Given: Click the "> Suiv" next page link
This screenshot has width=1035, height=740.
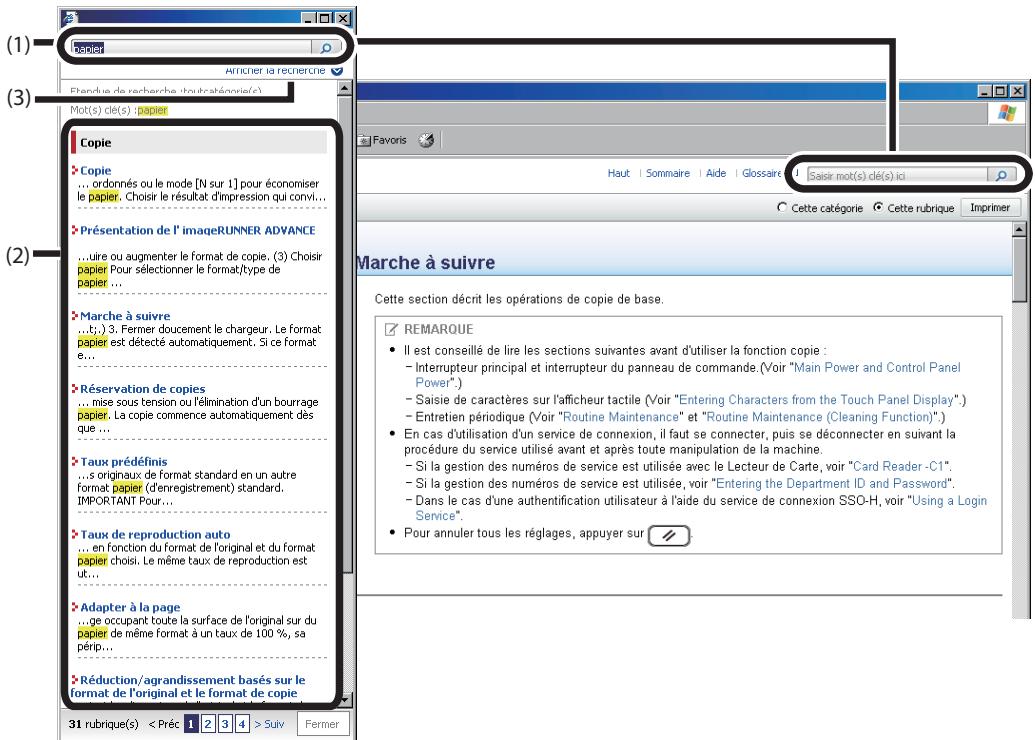Looking at the screenshot, I should pyautogui.click(x=269, y=724).
